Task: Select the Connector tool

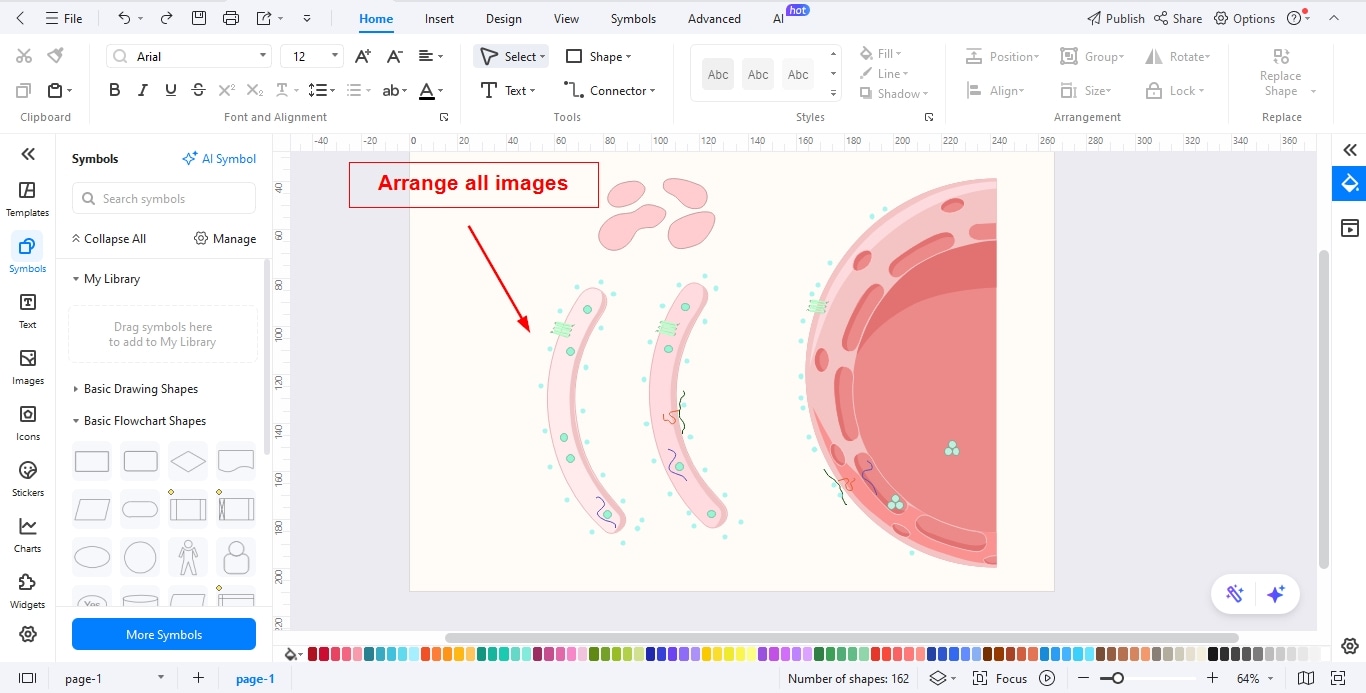Action: [x=608, y=90]
